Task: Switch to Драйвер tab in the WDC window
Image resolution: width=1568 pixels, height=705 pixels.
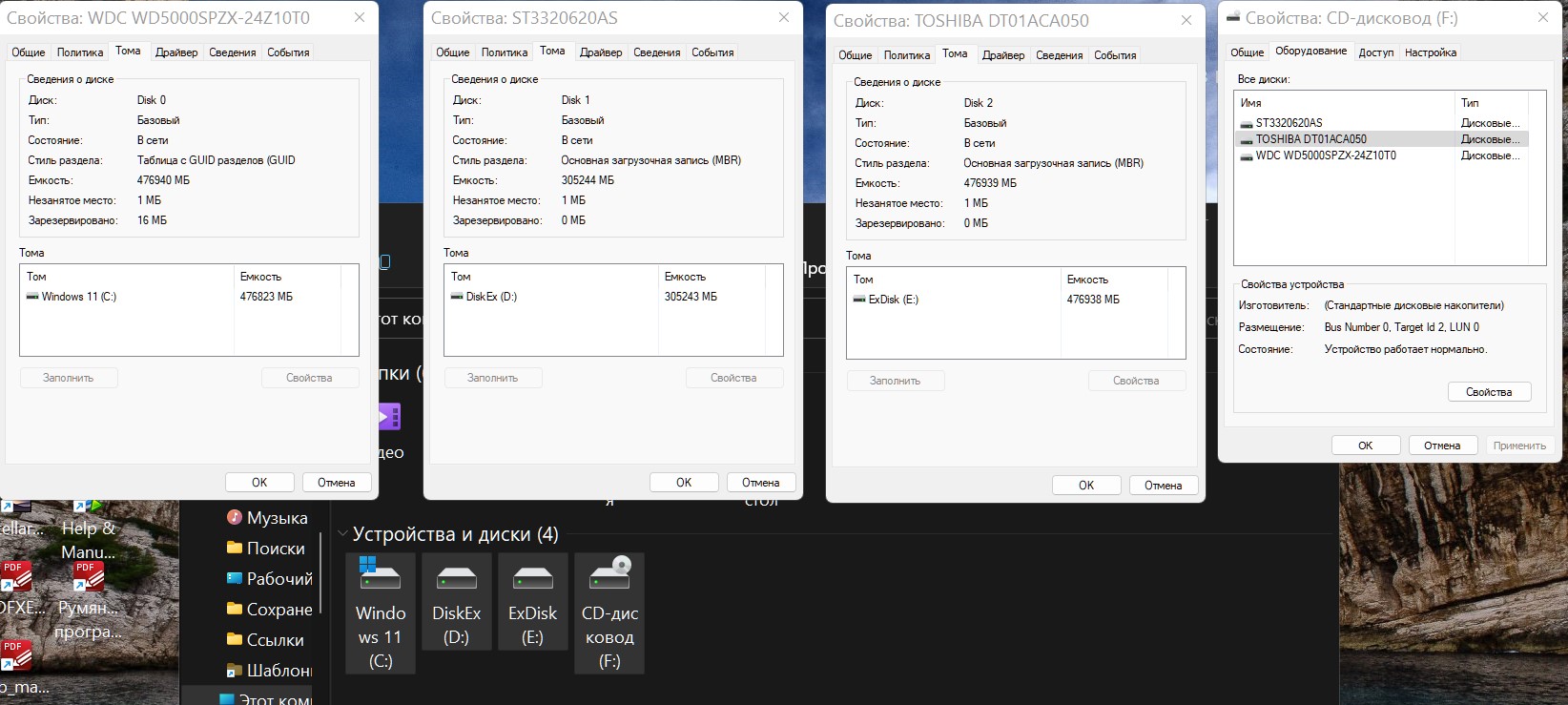Action: (176, 52)
